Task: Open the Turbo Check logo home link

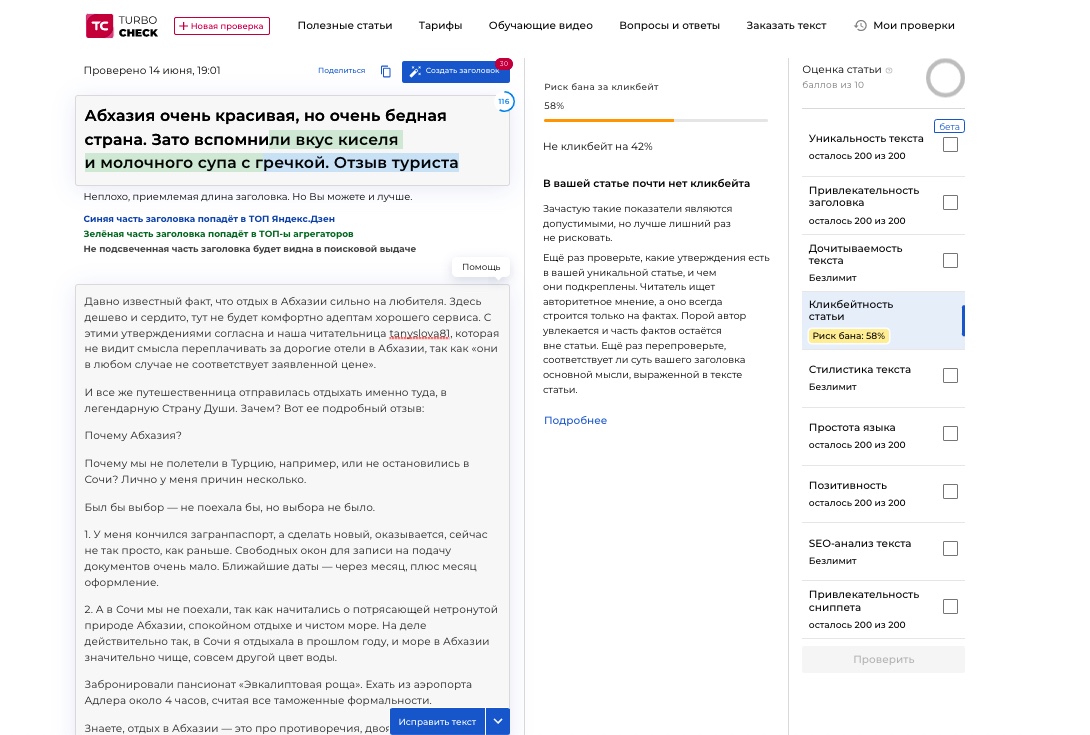Action: [122, 26]
